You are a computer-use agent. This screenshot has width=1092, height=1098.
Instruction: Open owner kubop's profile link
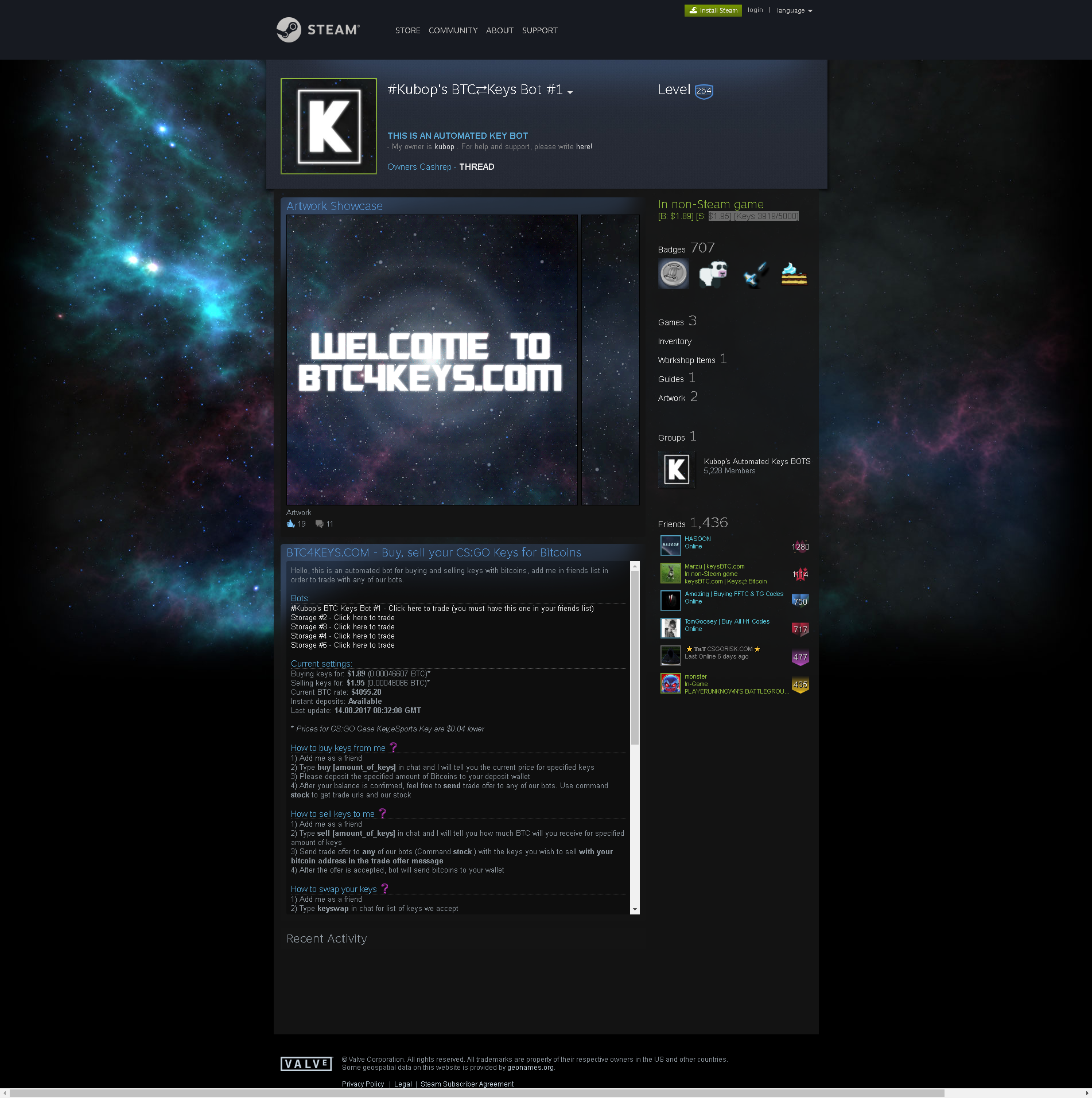point(444,147)
